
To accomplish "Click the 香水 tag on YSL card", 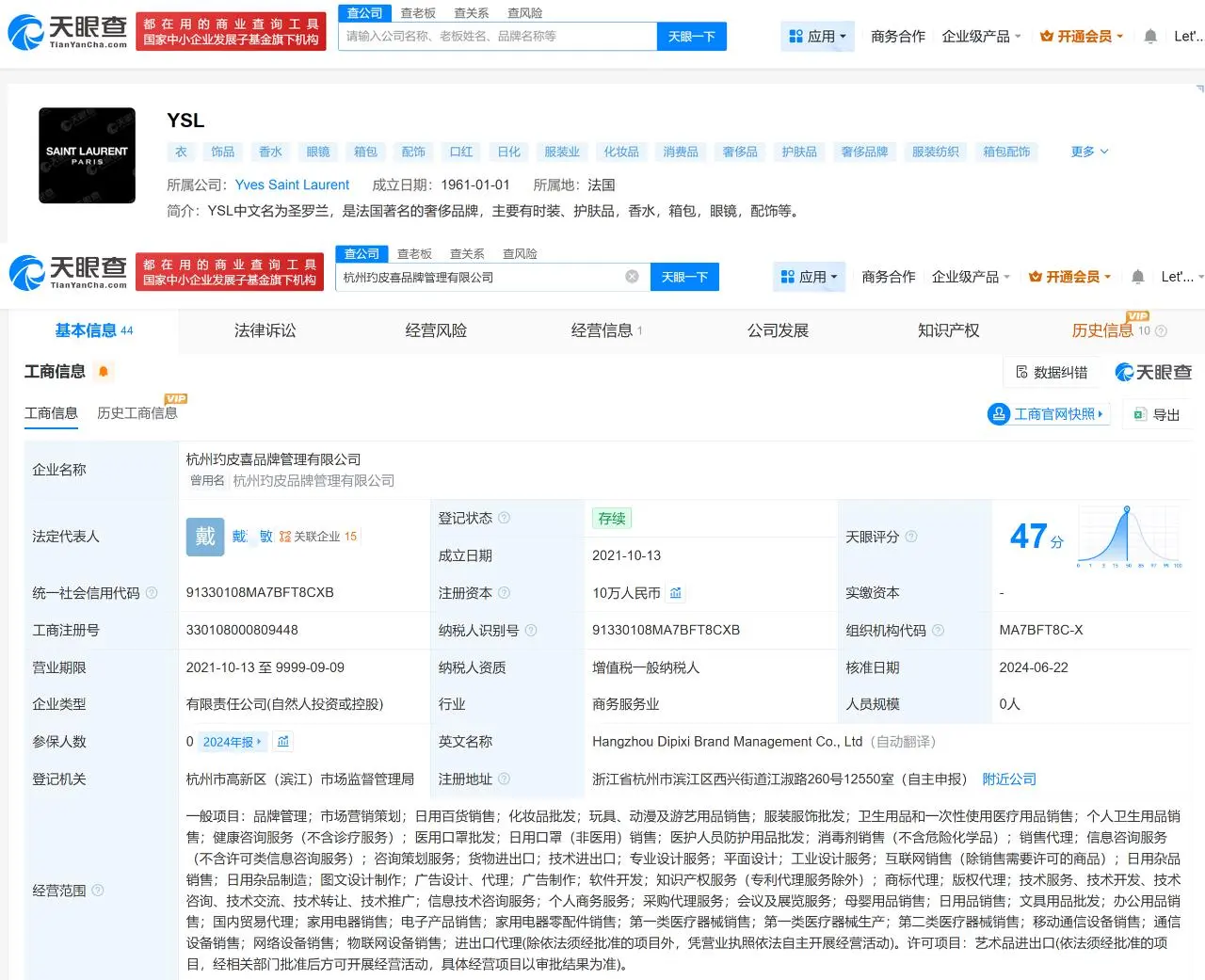I will pos(271,152).
